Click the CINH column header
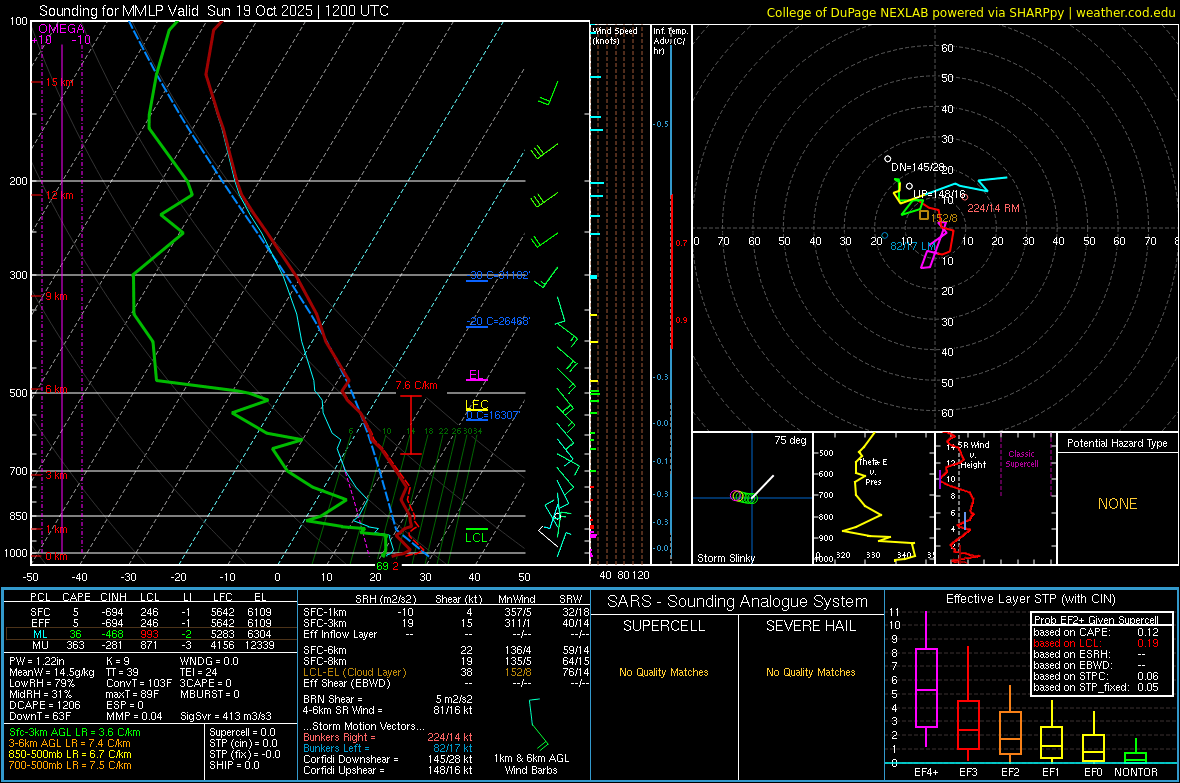 click(113, 597)
